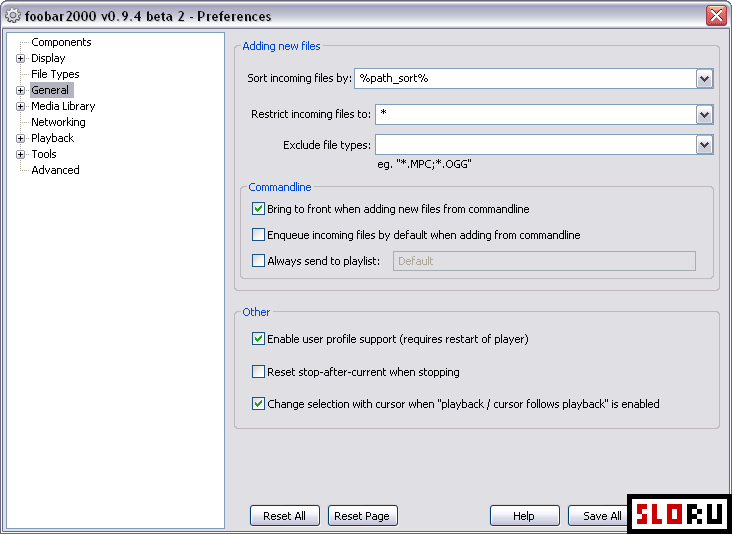Select the General page
The image size is (732, 534).
[50, 90]
